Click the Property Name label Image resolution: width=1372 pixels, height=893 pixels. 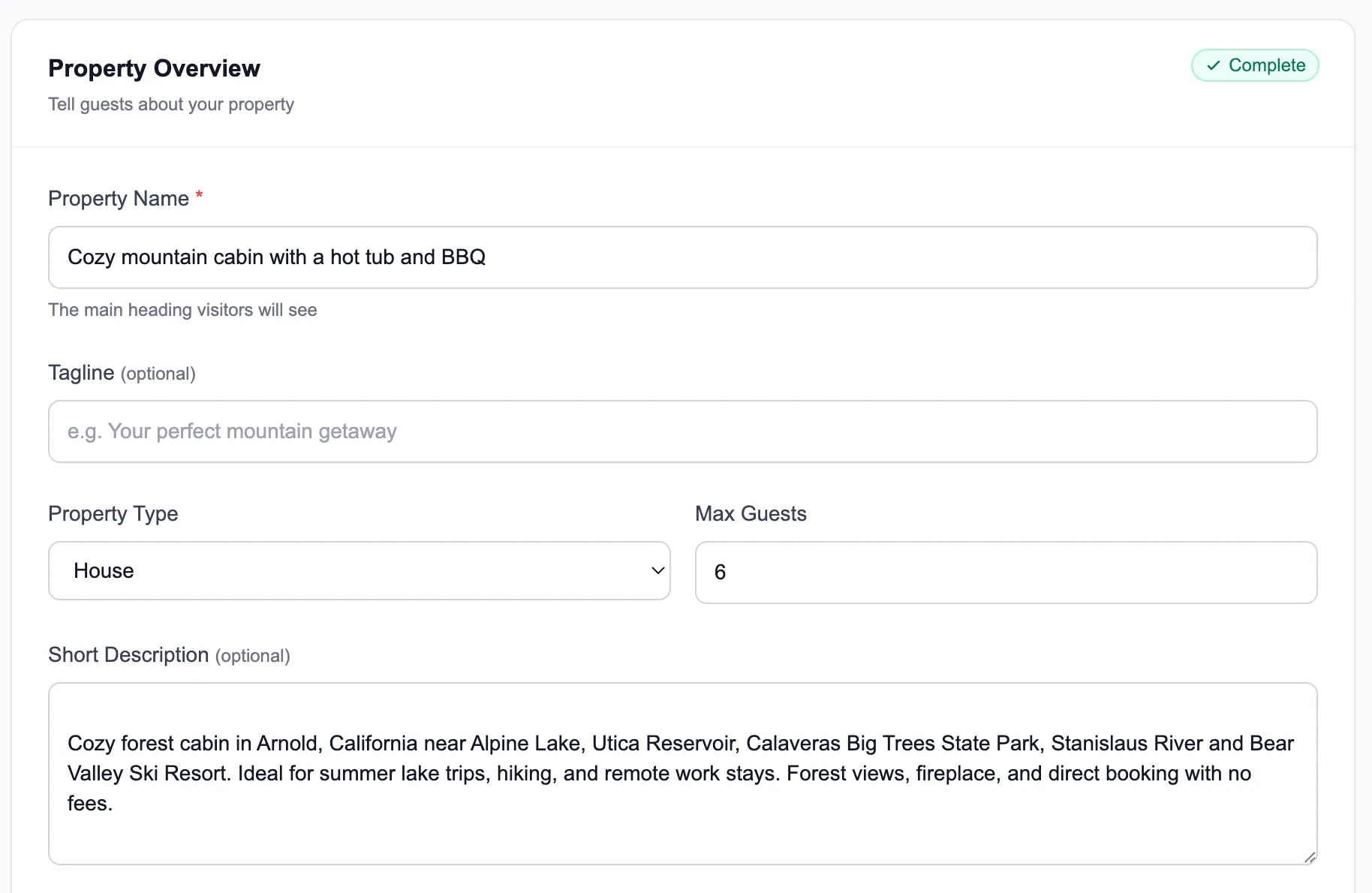(x=119, y=199)
